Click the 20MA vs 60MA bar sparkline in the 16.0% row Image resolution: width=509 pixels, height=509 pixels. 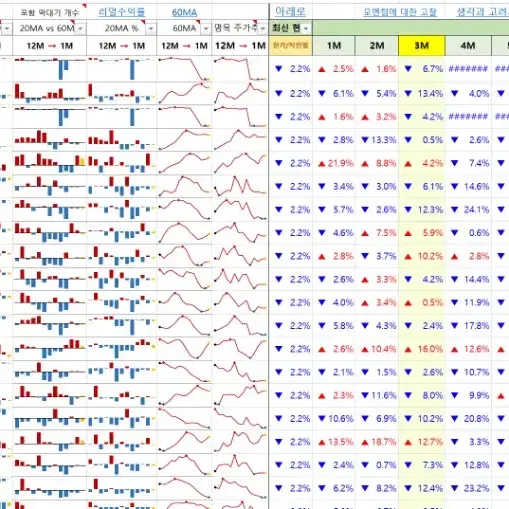[50, 349]
